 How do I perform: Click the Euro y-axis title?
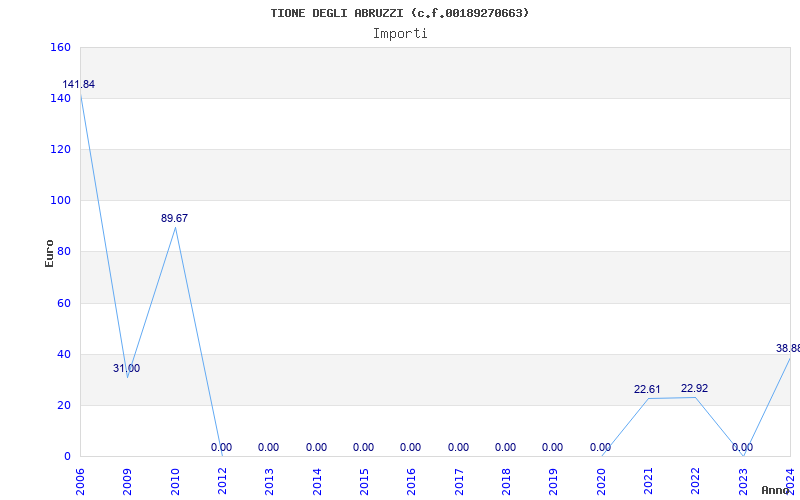click(49, 253)
